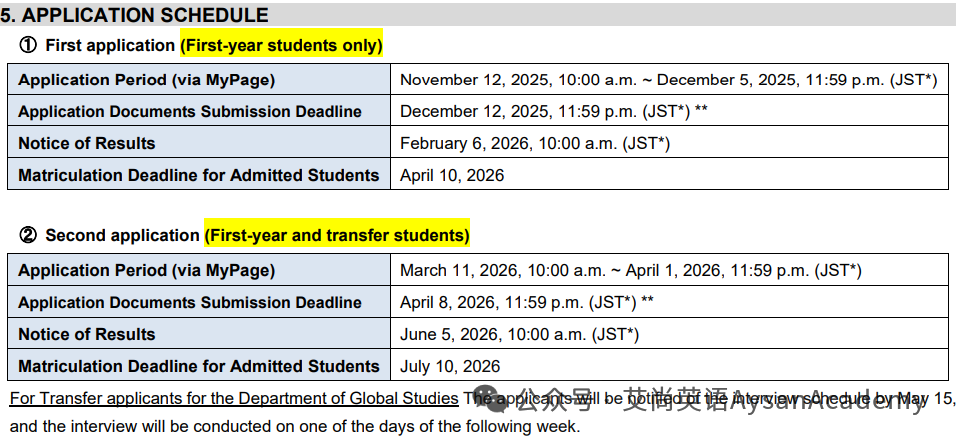Click the June 5, 2026 results cell
Viewport: 956px width, 438px height.
(668, 334)
